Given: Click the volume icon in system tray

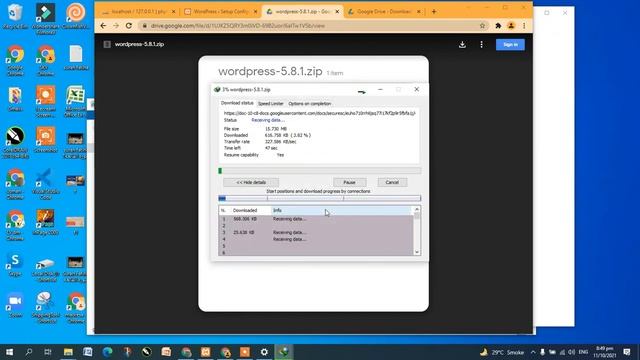Looking at the screenshot, I should 571,352.
